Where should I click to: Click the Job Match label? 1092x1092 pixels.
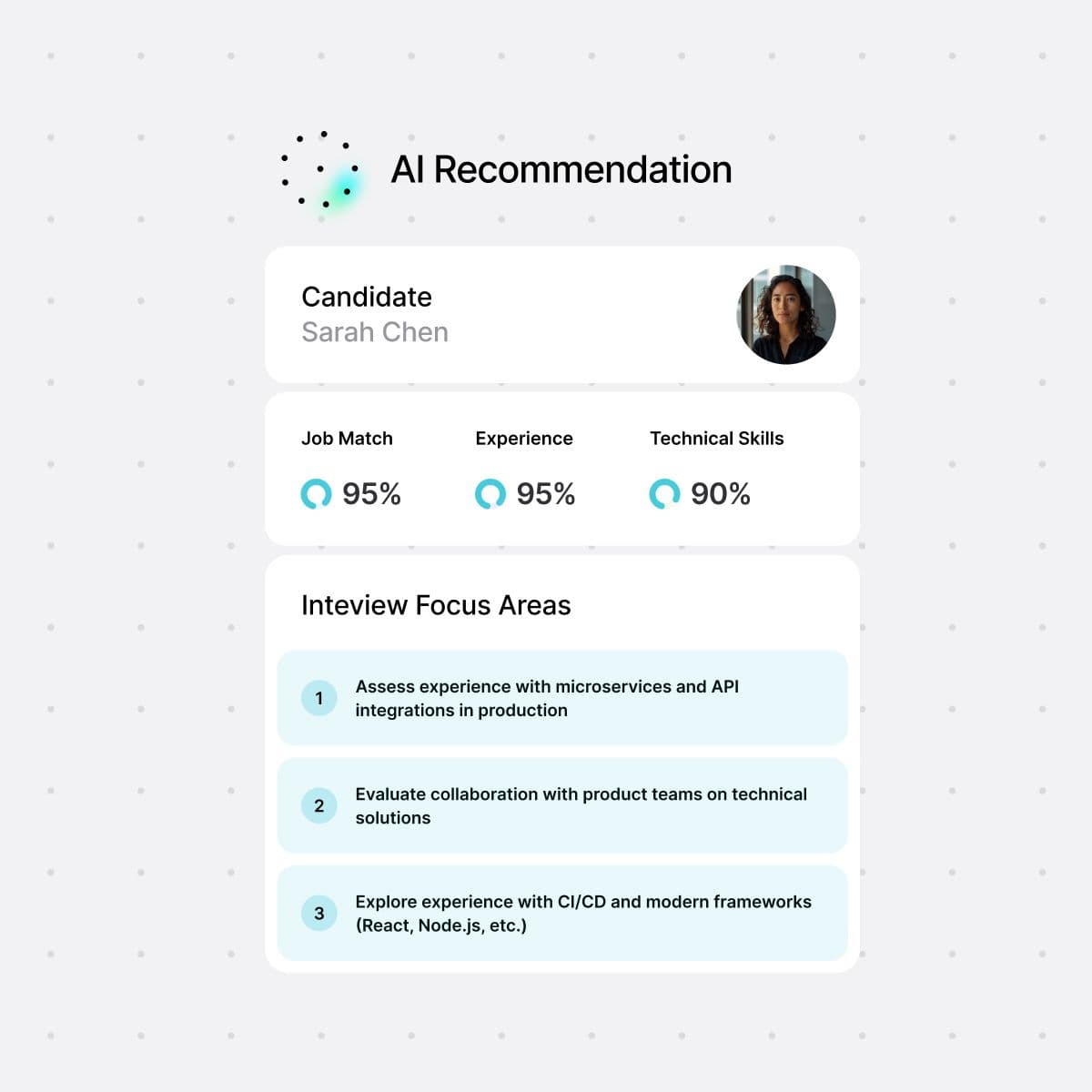coord(347,439)
